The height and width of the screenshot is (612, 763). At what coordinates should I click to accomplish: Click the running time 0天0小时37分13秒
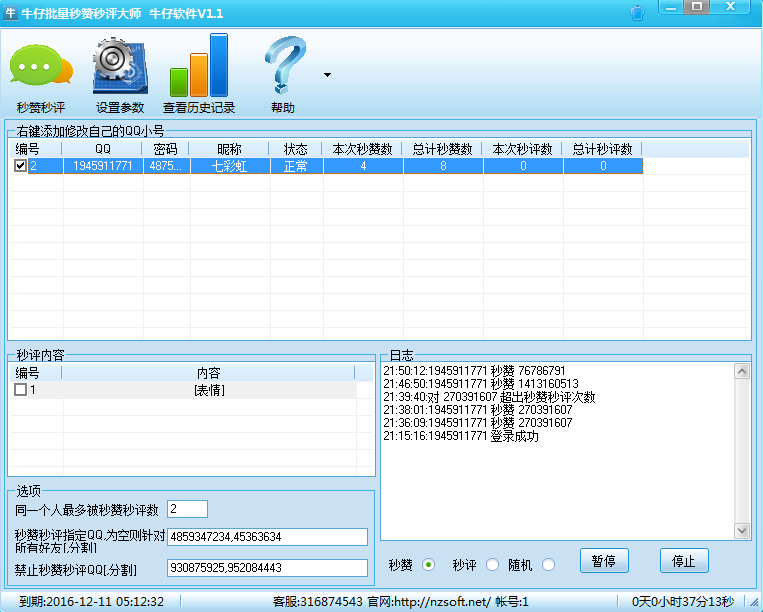pos(683,602)
